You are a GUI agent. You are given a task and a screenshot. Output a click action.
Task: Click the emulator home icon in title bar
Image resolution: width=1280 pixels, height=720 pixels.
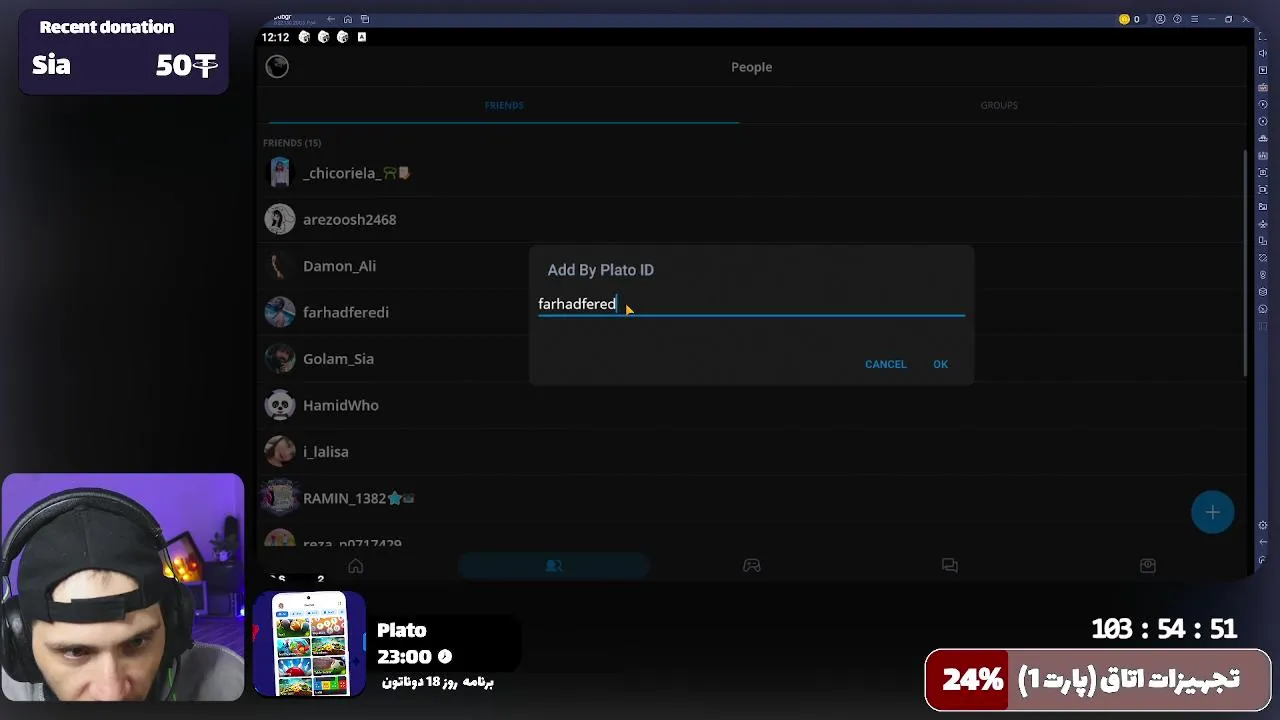coord(348,19)
